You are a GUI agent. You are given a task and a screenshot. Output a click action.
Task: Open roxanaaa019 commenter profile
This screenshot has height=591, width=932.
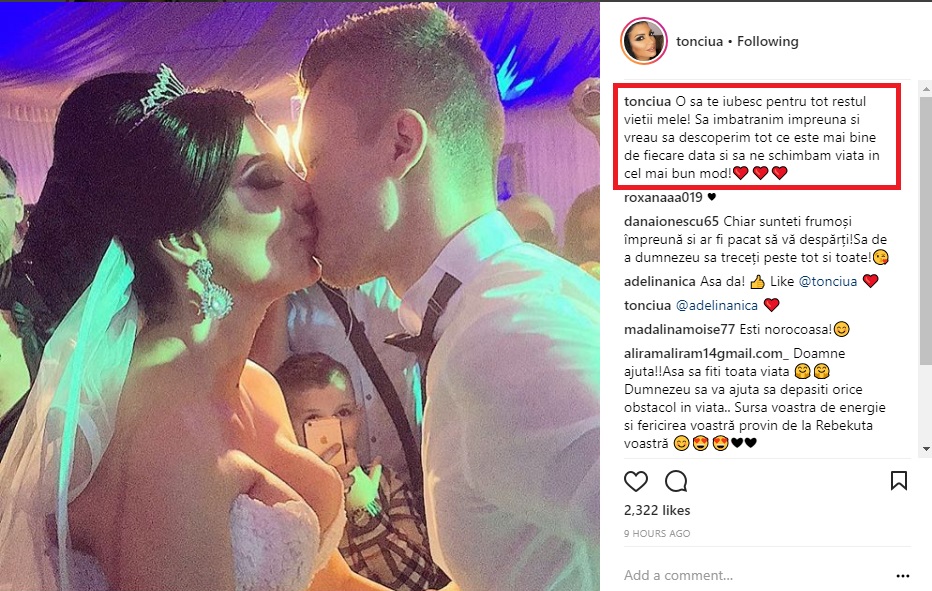[x=663, y=197]
